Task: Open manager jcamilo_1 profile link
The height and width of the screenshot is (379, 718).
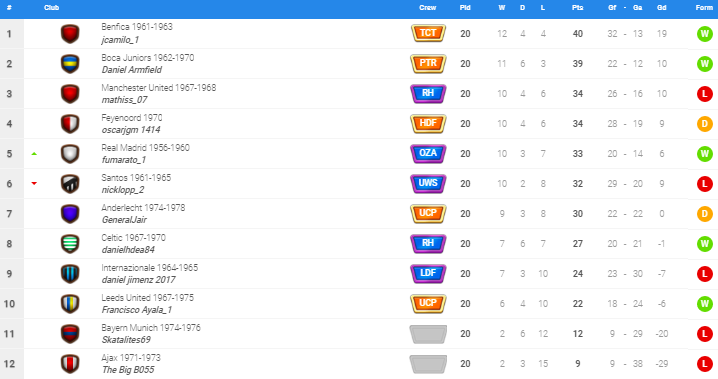Action: (120, 40)
